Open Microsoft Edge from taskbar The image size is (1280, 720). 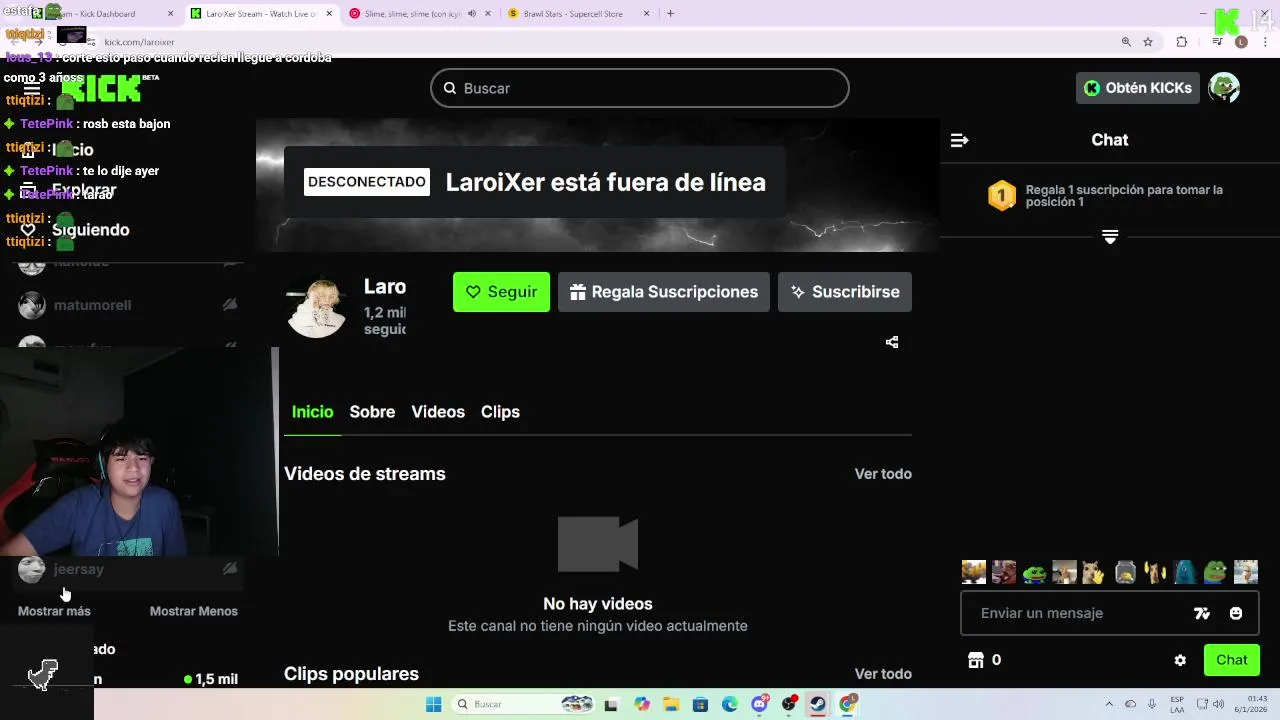(730, 704)
